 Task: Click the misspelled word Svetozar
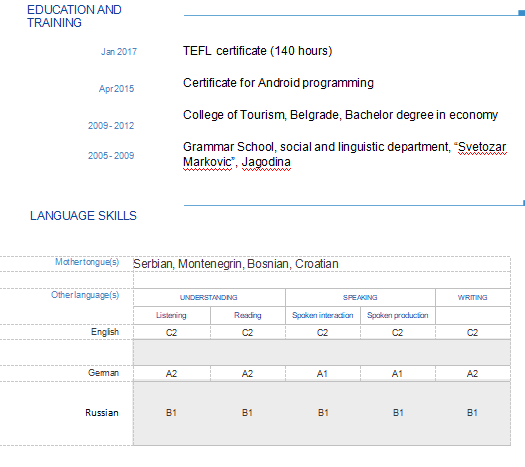click(x=482, y=147)
